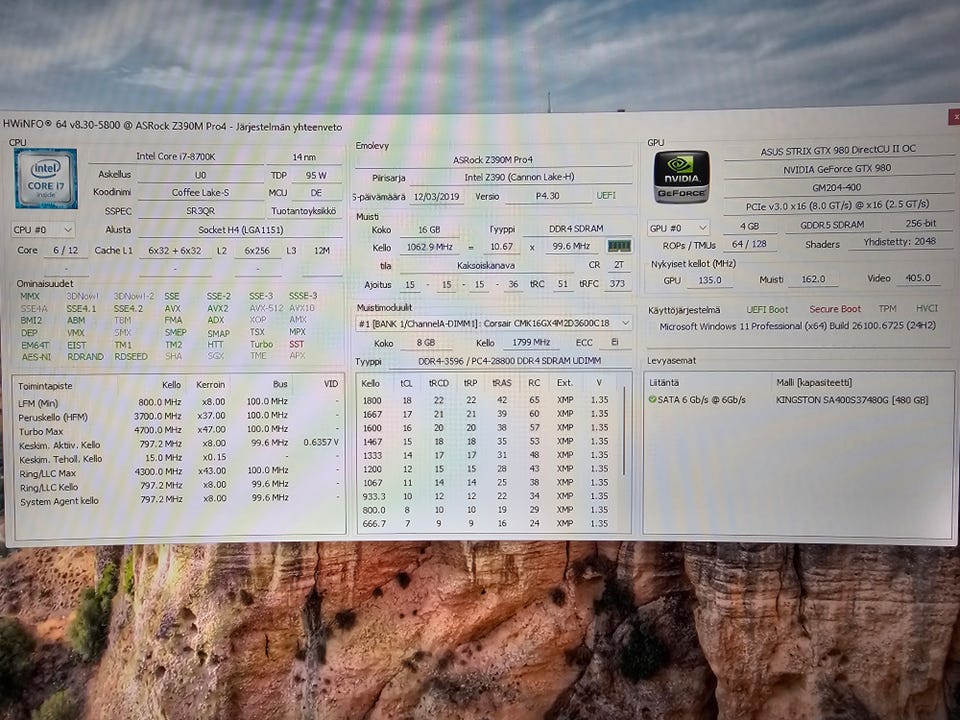
Task: Click the red SST feature flag
Action: tap(296, 344)
